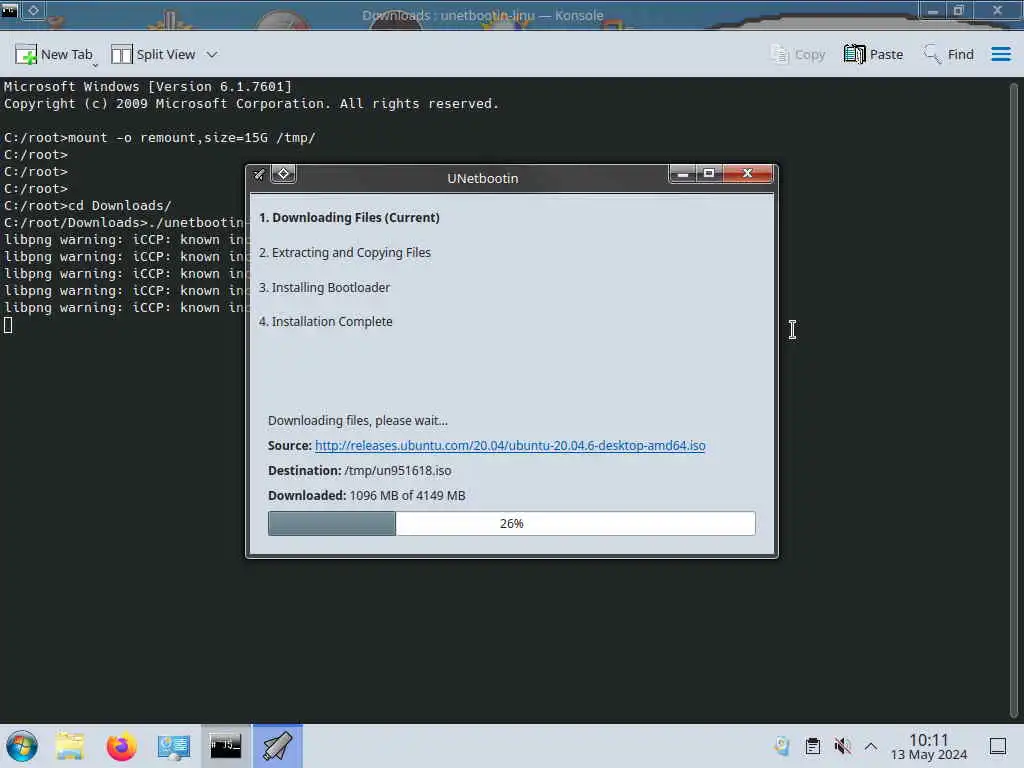Open the Find search tool
Image resolution: width=1024 pixels, height=768 pixels.
[x=948, y=55]
